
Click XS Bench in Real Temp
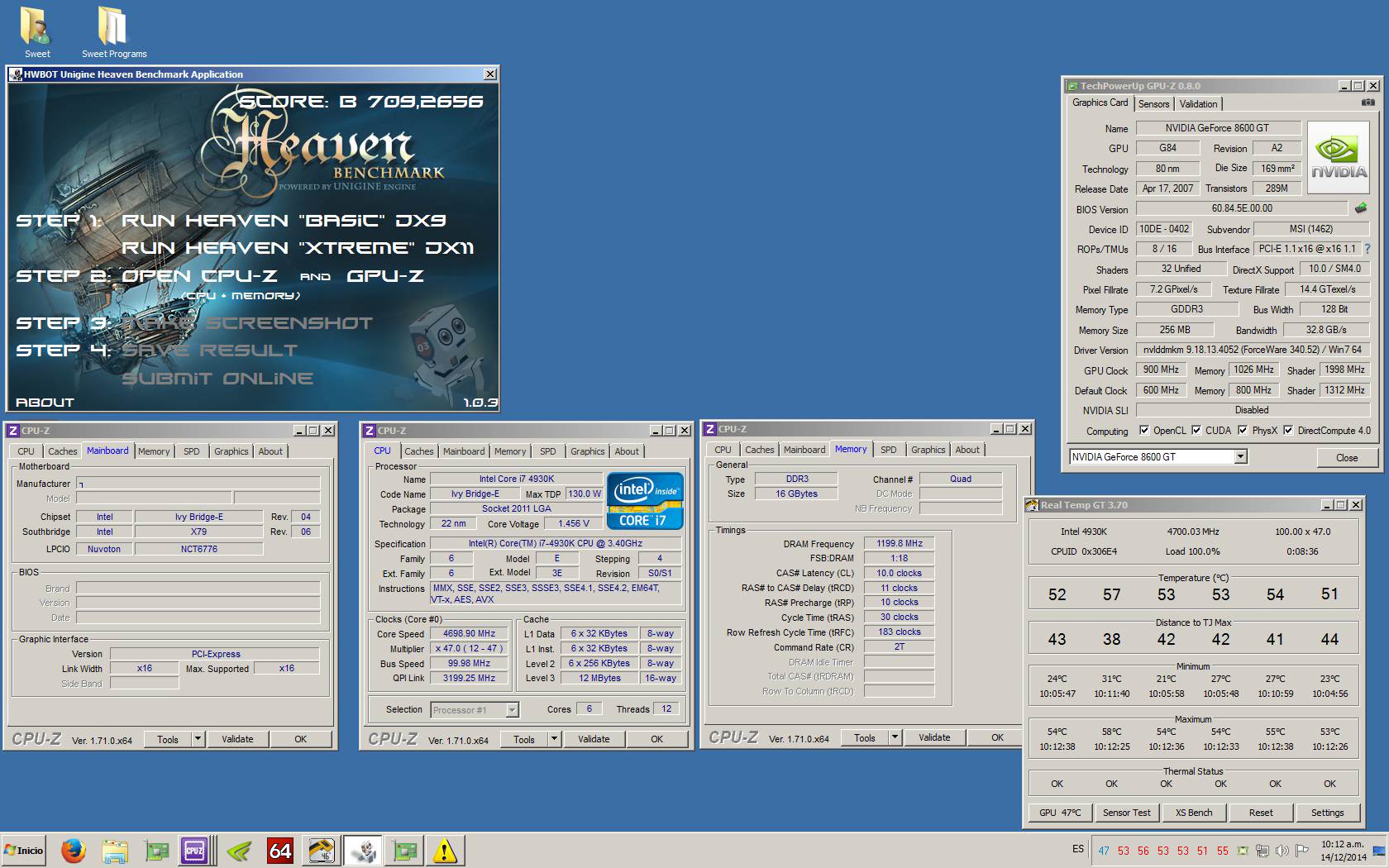pos(1193,813)
